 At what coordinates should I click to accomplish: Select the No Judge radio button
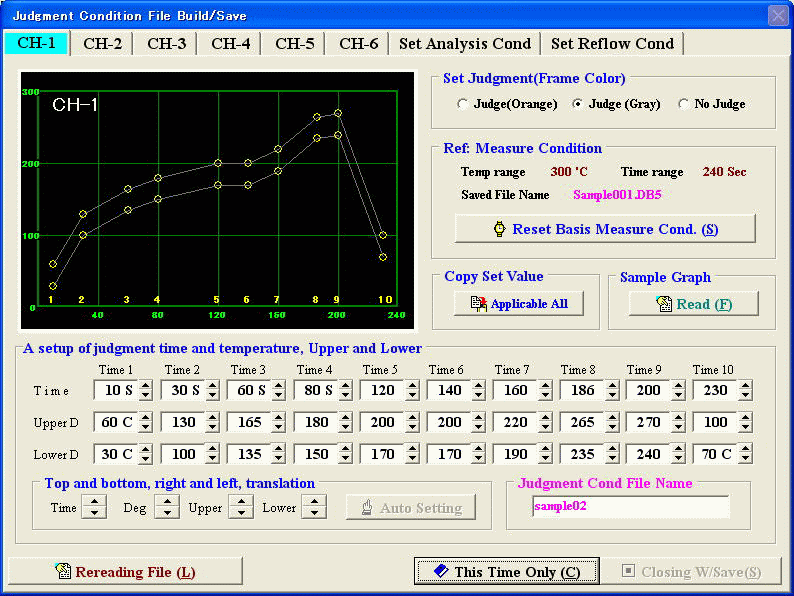(x=683, y=104)
